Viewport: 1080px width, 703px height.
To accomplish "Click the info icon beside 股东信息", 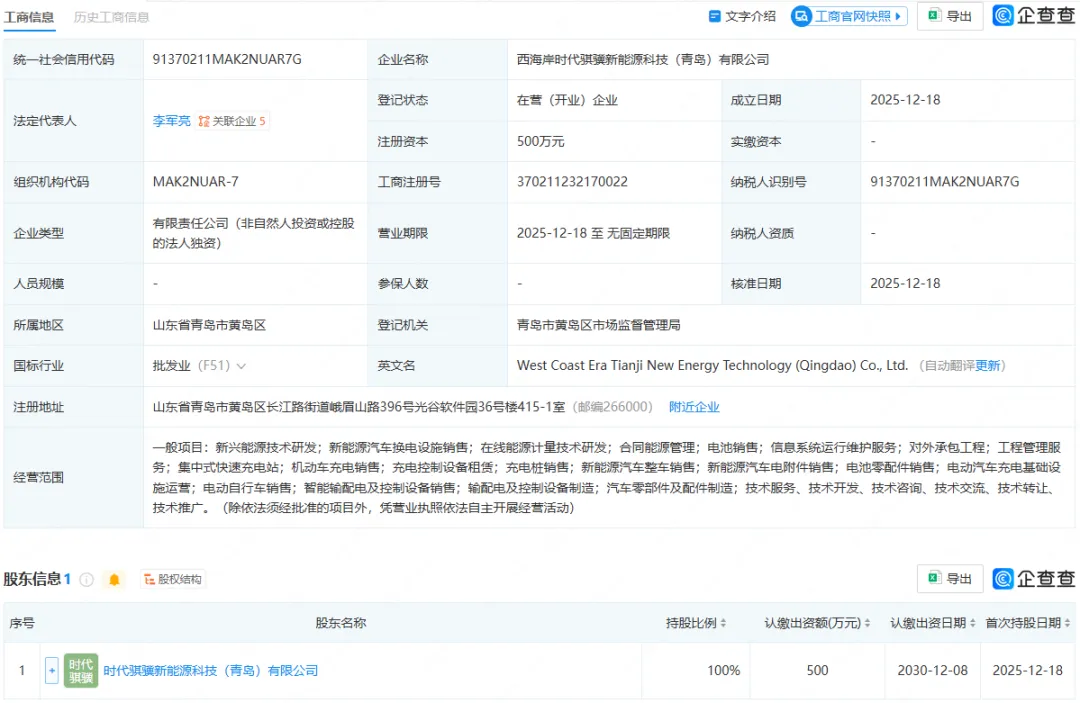I will 87,579.
